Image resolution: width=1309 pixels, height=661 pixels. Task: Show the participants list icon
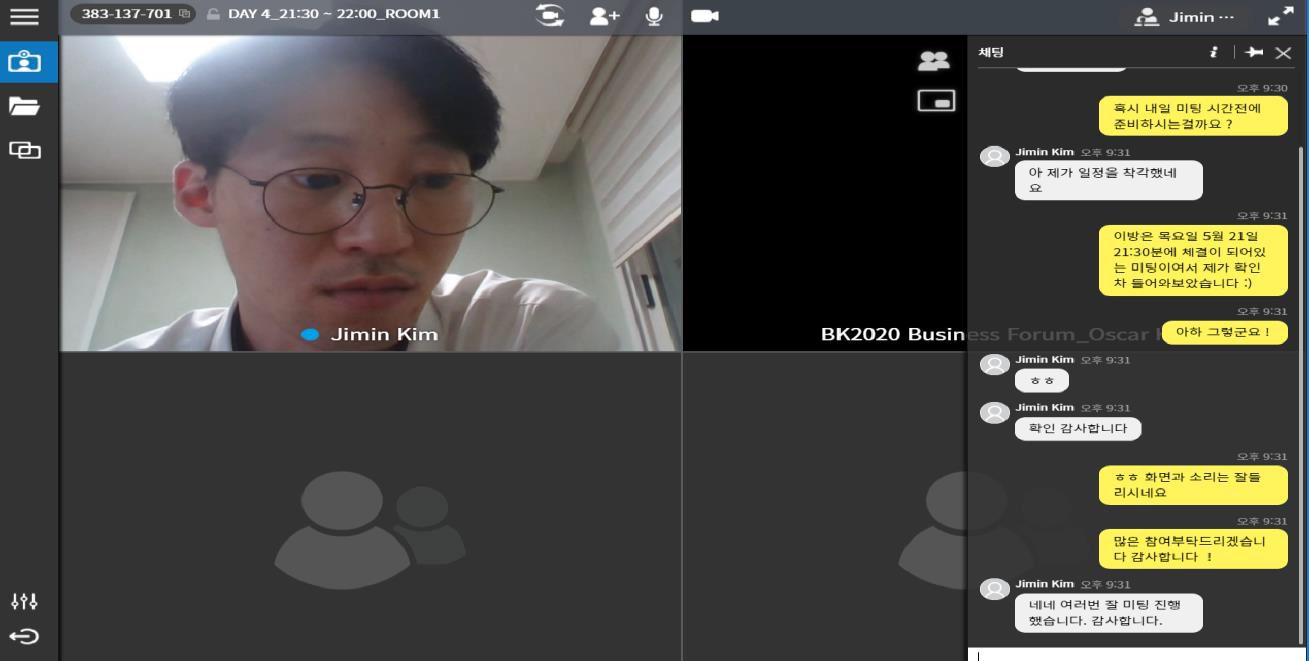point(934,61)
